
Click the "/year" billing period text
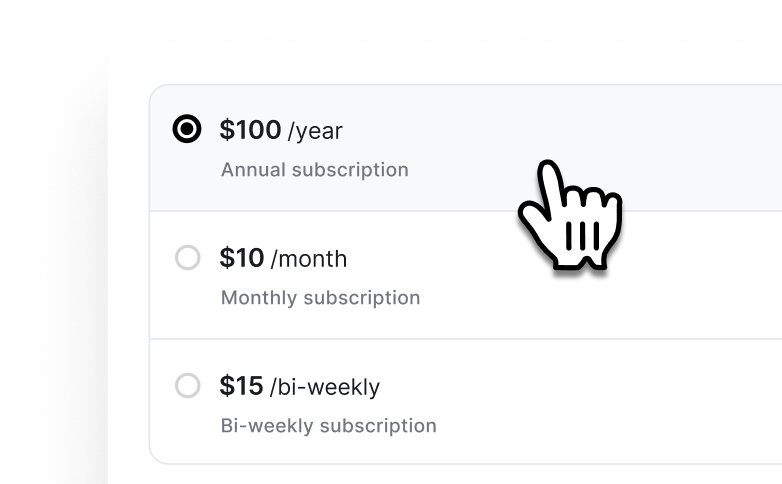315,131
